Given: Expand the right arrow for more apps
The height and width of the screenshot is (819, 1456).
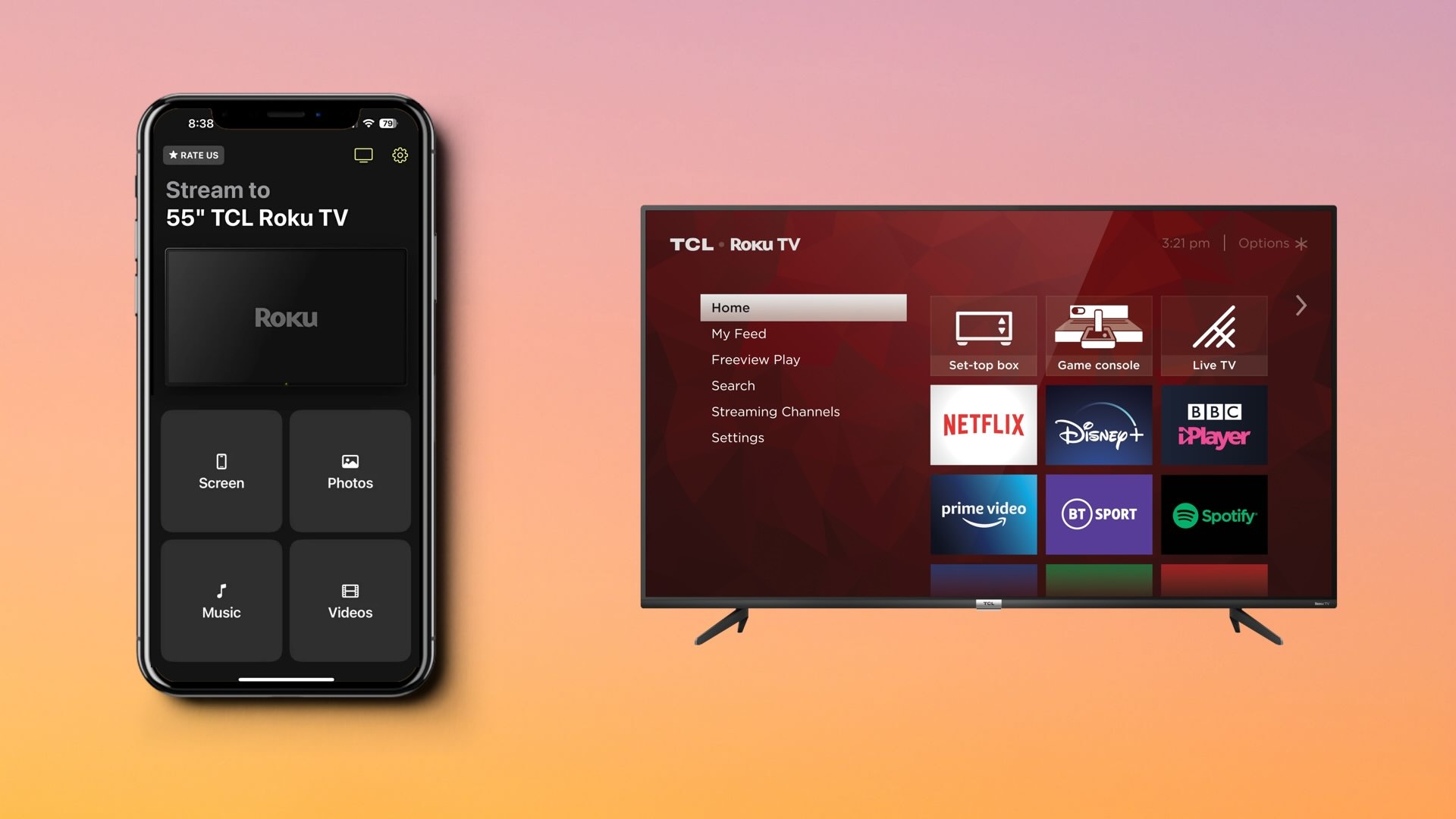Looking at the screenshot, I should pos(1300,305).
